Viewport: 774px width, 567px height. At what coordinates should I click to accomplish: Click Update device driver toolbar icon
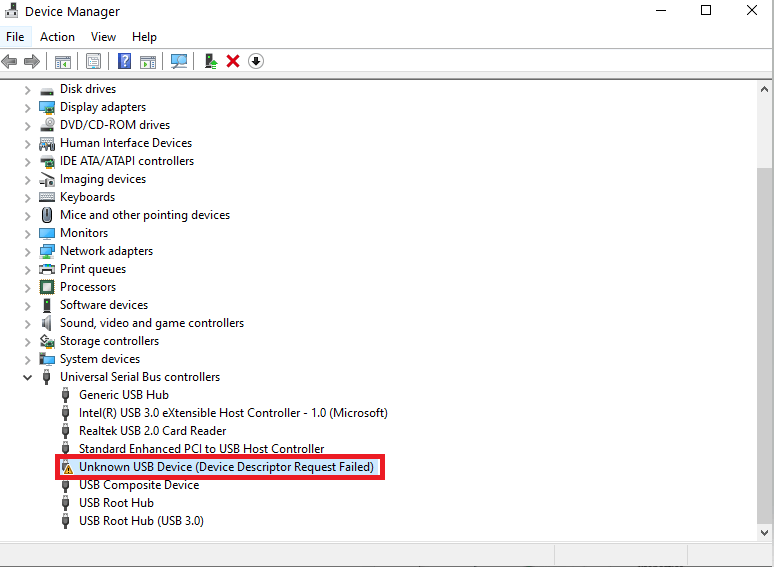pos(211,61)
